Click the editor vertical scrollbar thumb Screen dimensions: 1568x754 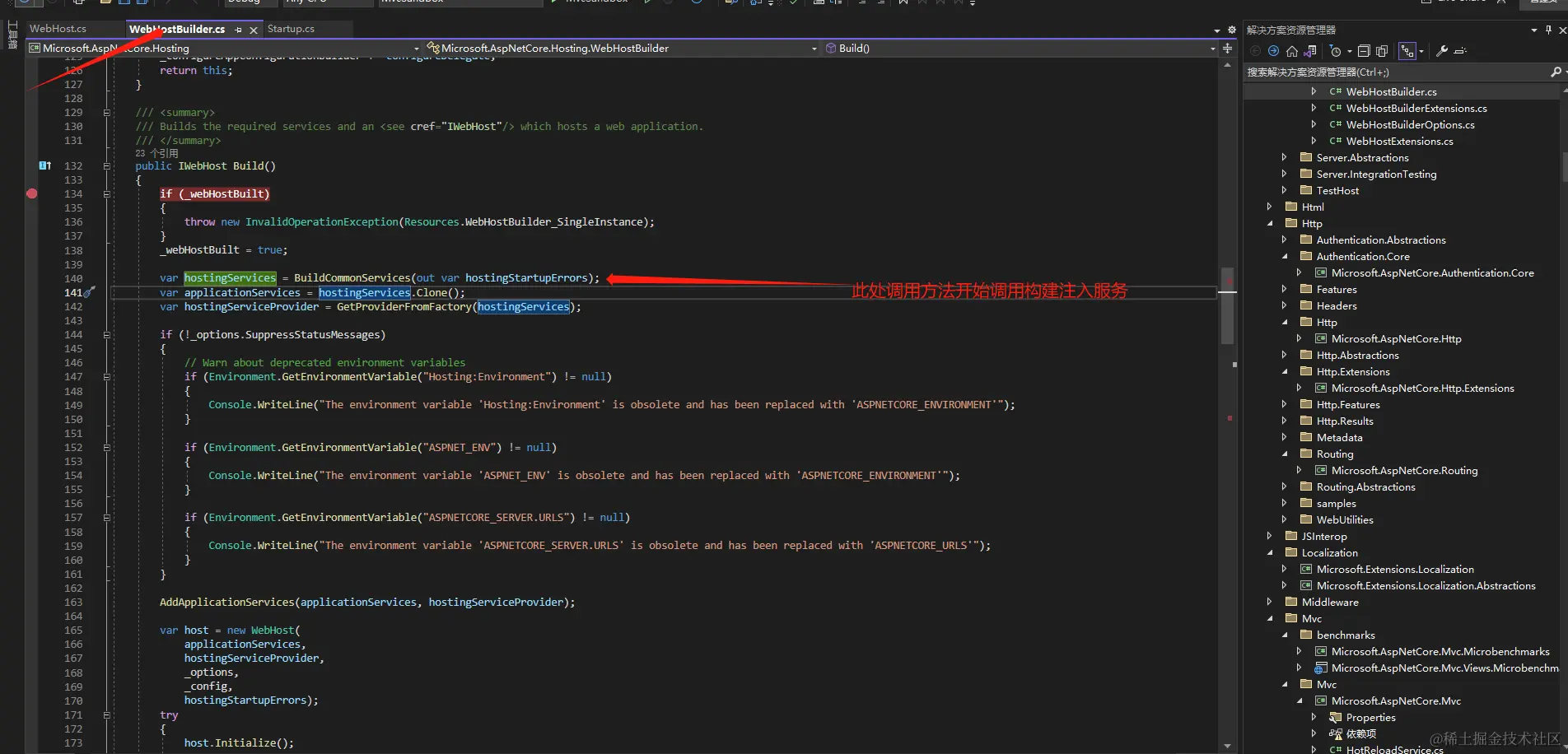pyautogui.click(x=1227, y=305)
